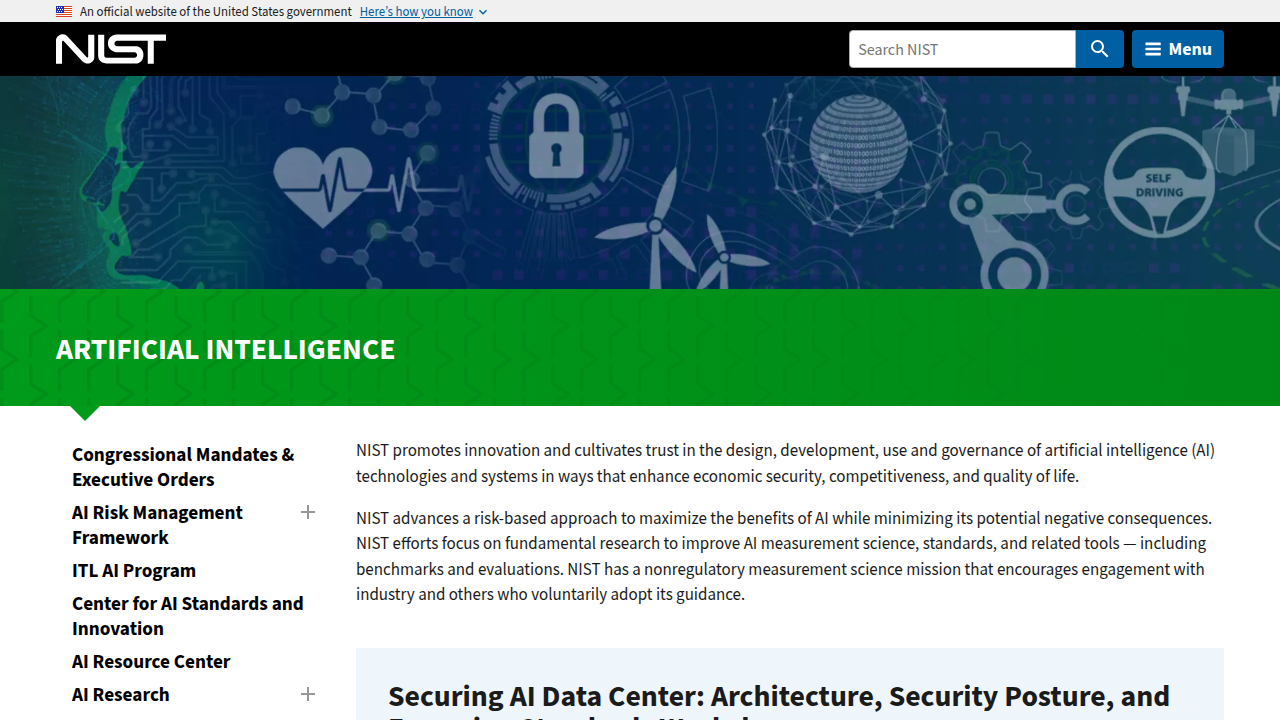Click the magnifying glass search button
Image resolution: width=1280 pixels, height=720 pixels.
(x=1099, y=49)
